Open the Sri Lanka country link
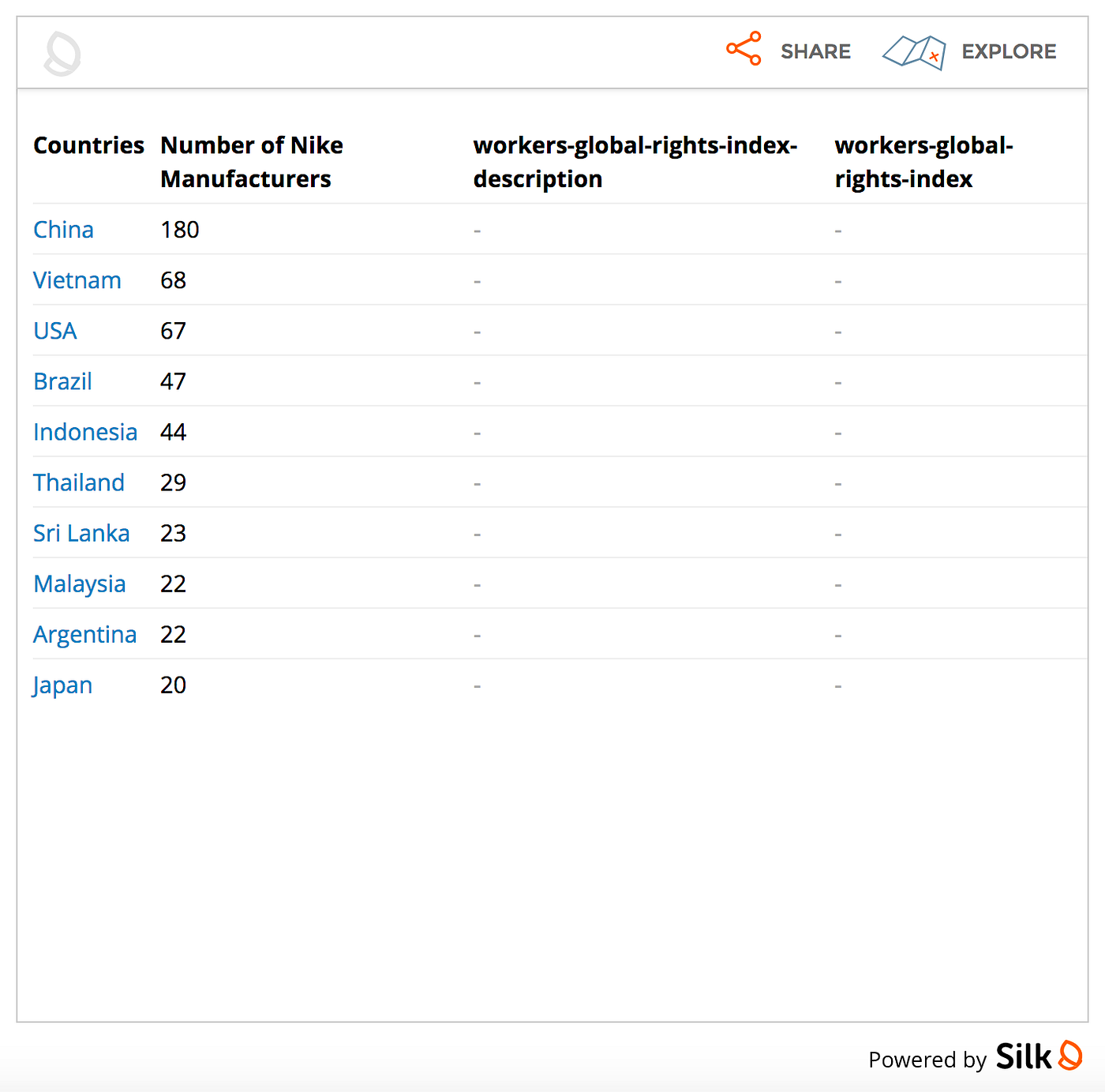 pyautogui.click(x=81, y=533)
